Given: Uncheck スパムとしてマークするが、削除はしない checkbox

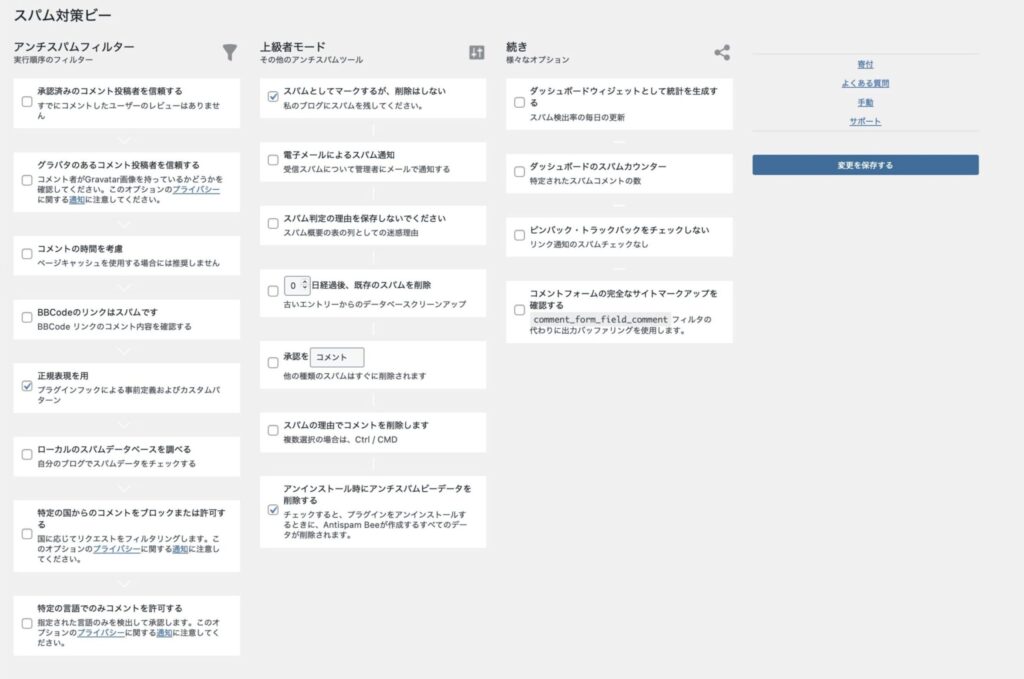Looking at the screenshot, I should point(273,97).
